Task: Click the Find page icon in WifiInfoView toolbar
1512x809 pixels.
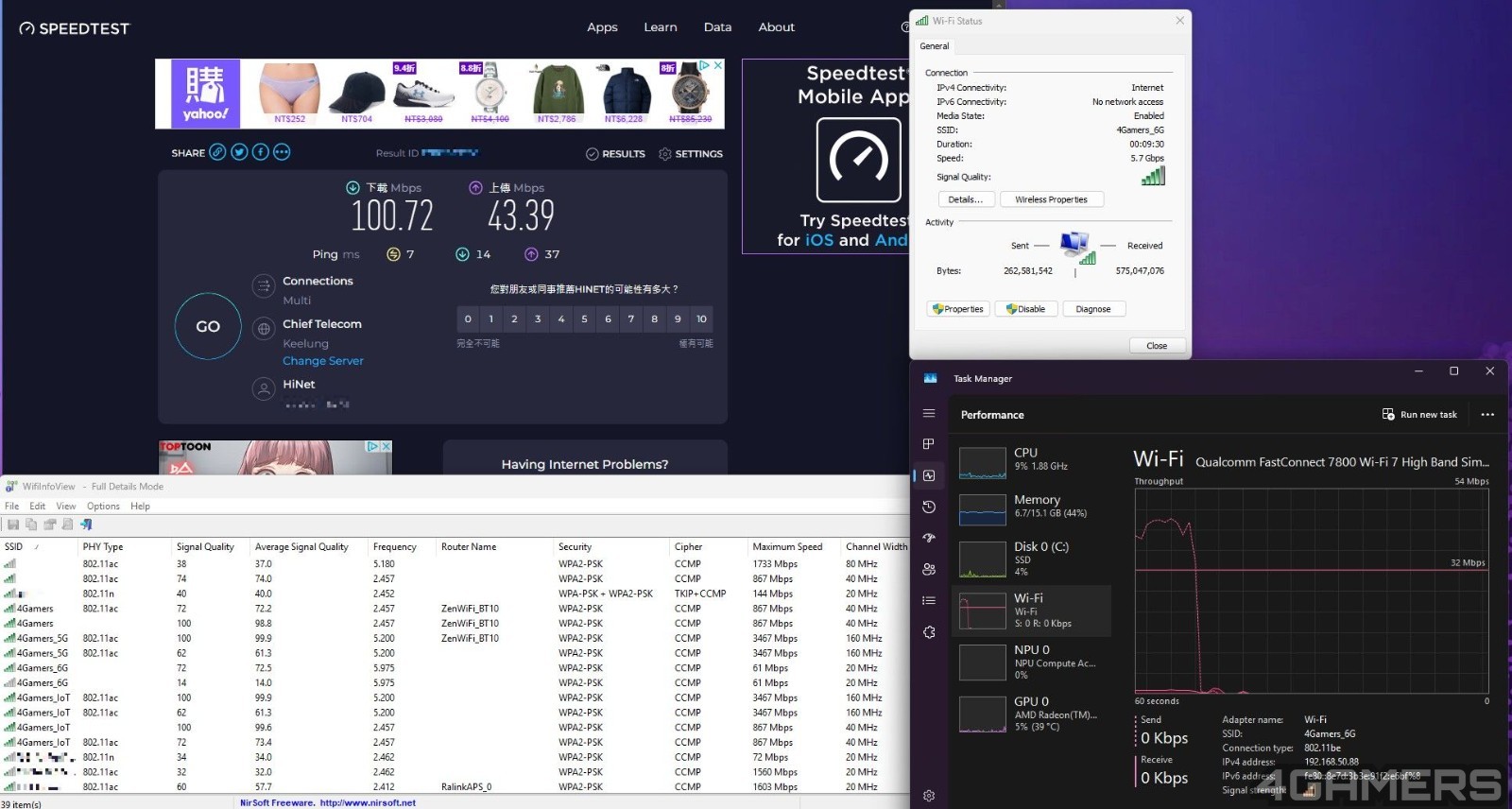Action: [x=67, y=525]
